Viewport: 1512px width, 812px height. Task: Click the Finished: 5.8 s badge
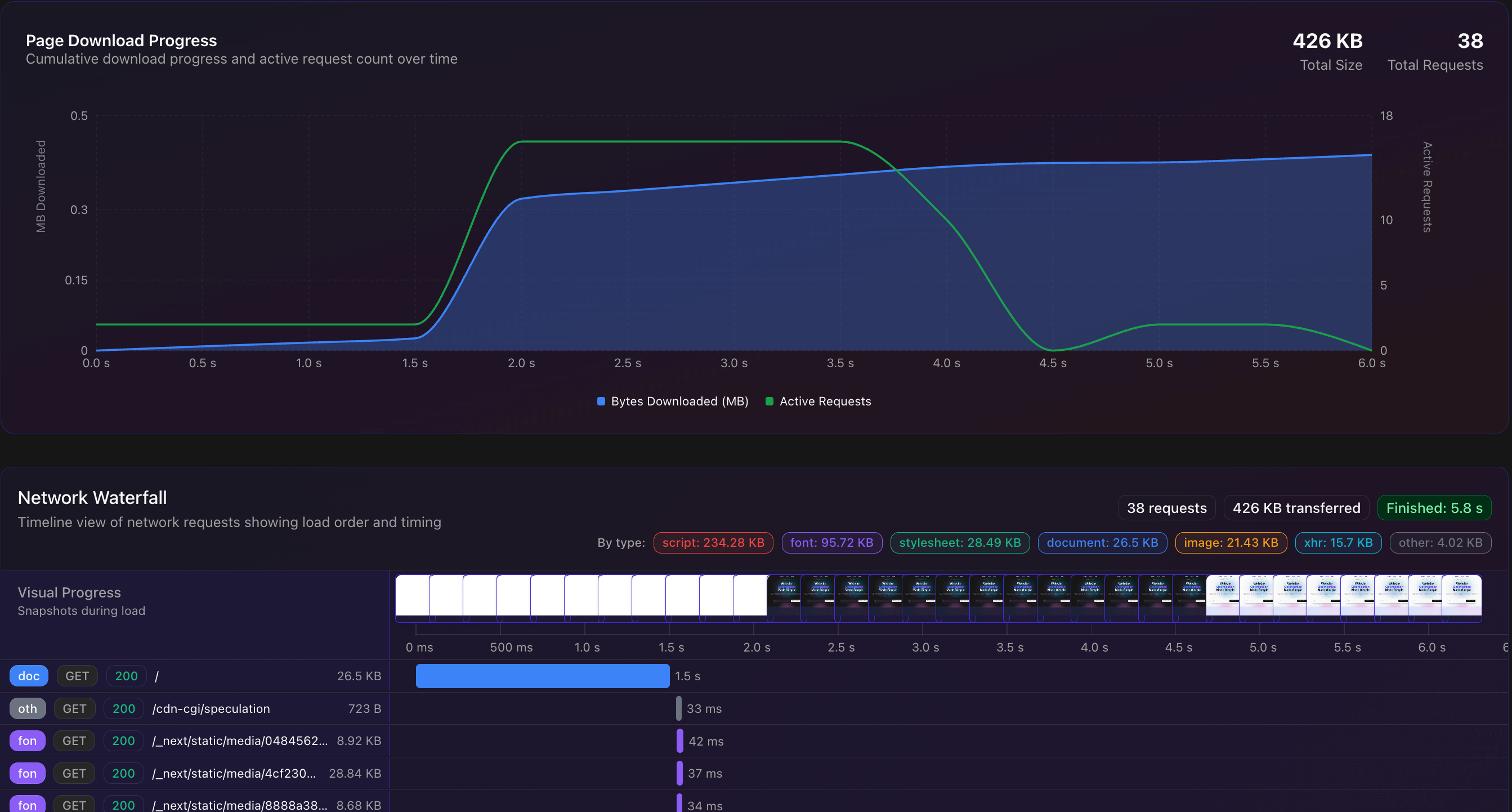[x=1433, y=508]
